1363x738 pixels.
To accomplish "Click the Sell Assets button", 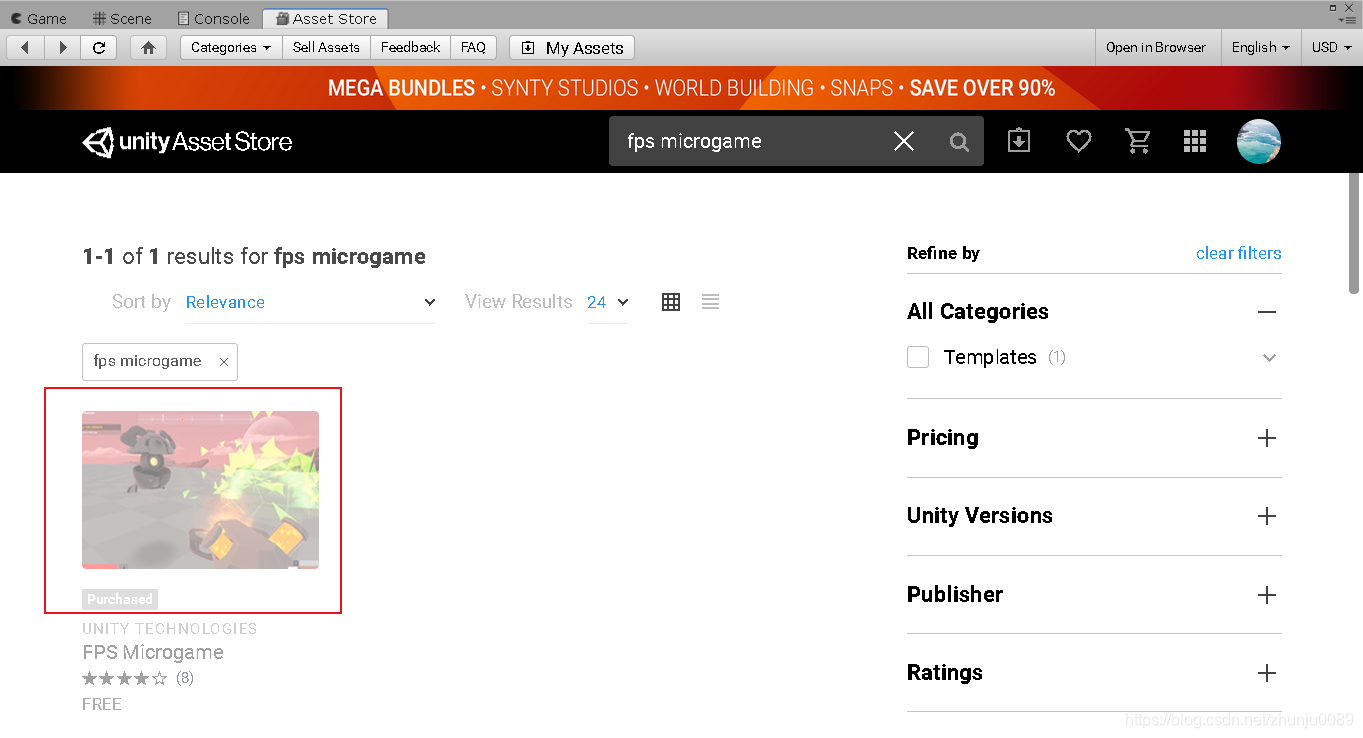I will (x=326, y=47).
